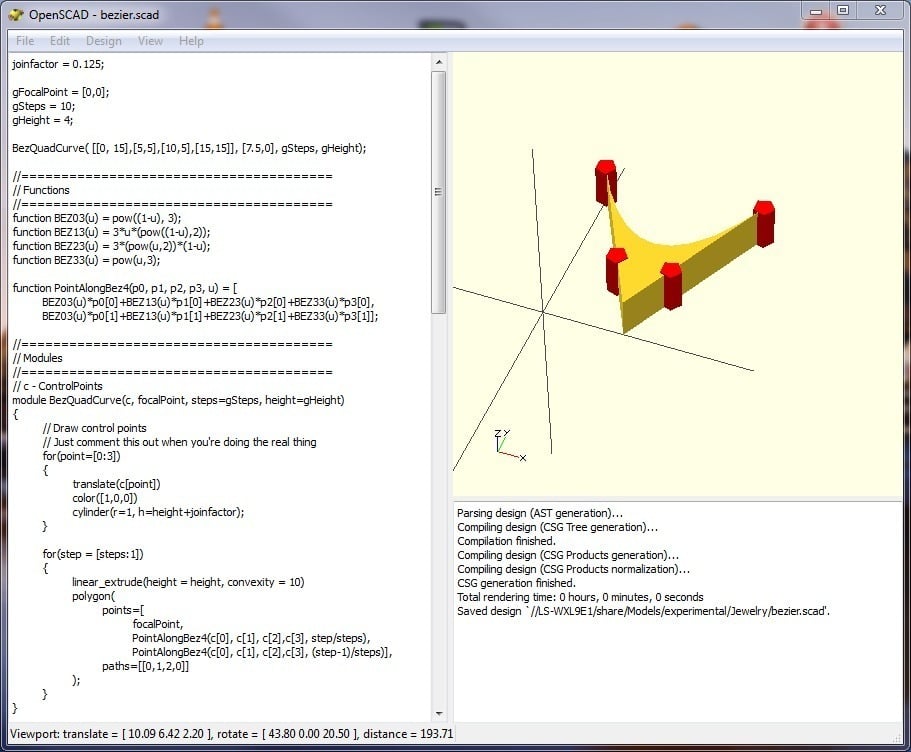Click the XYZ axis orientation indicator

pos(508,445)
